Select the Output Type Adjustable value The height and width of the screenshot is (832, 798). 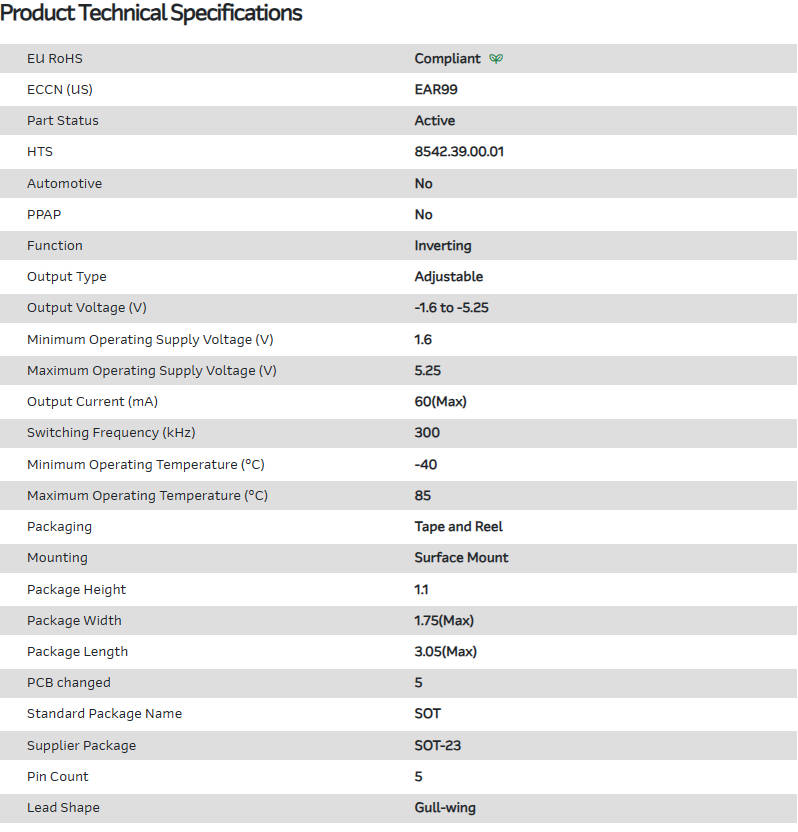pos(448,277)
